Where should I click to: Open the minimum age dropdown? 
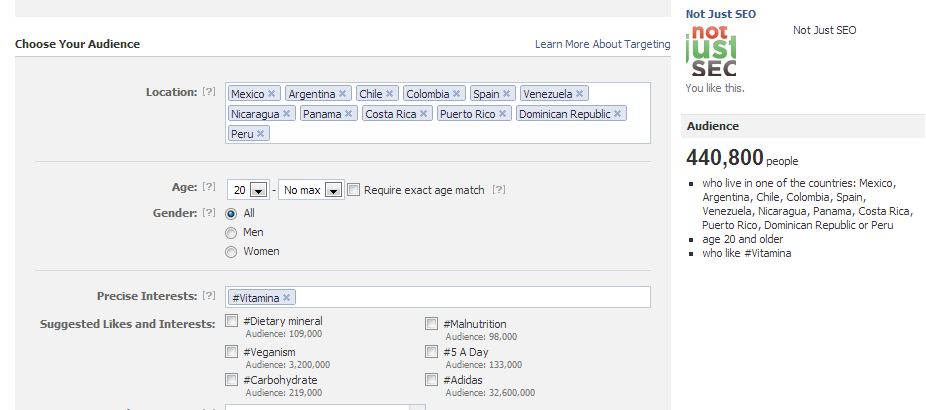tap(258, 190)
